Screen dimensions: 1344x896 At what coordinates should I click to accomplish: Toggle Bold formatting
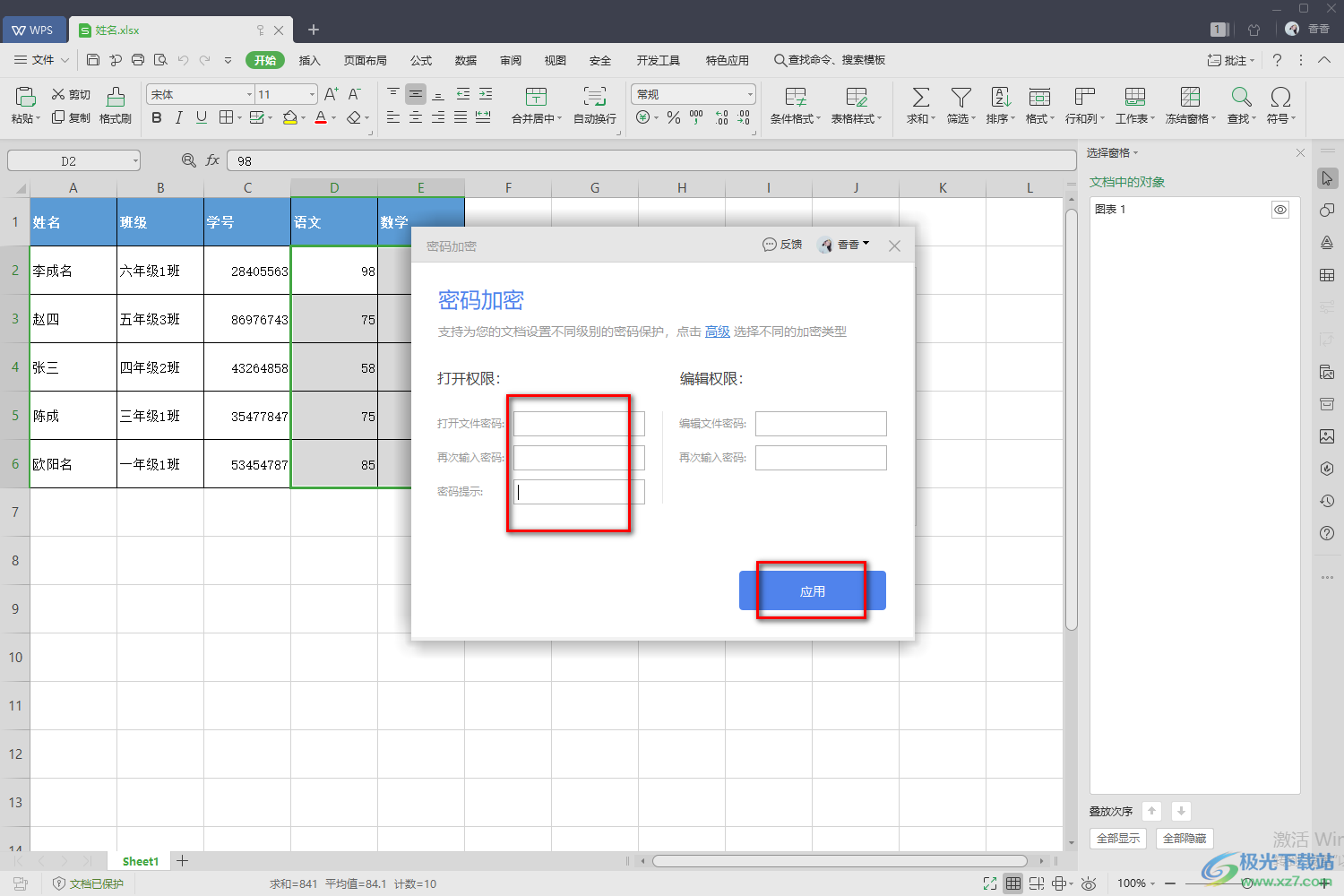click(157, 117)
